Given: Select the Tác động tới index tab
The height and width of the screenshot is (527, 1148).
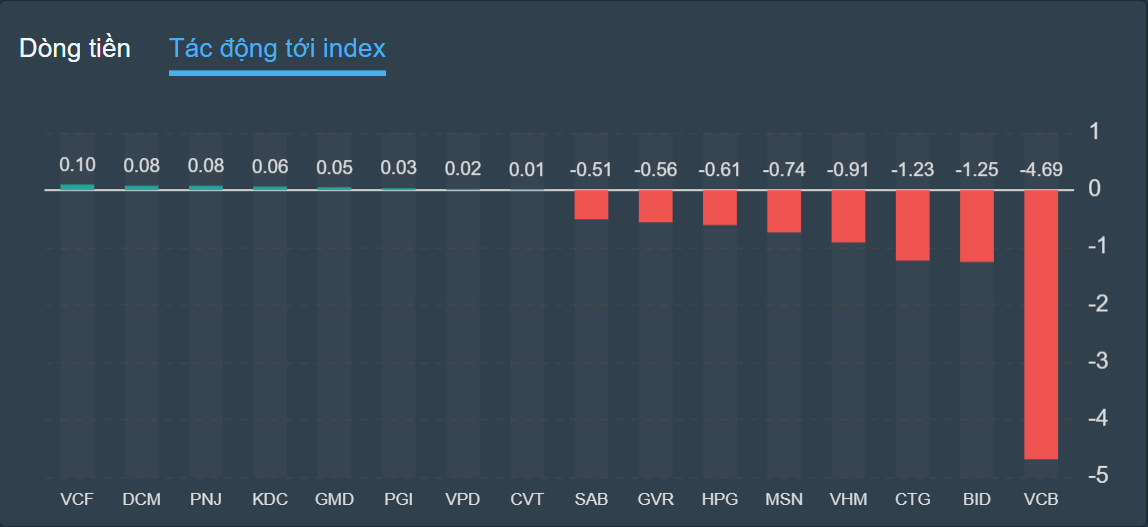Looking at the screenshot, I should pyautogui.click(x=277, y=48).
